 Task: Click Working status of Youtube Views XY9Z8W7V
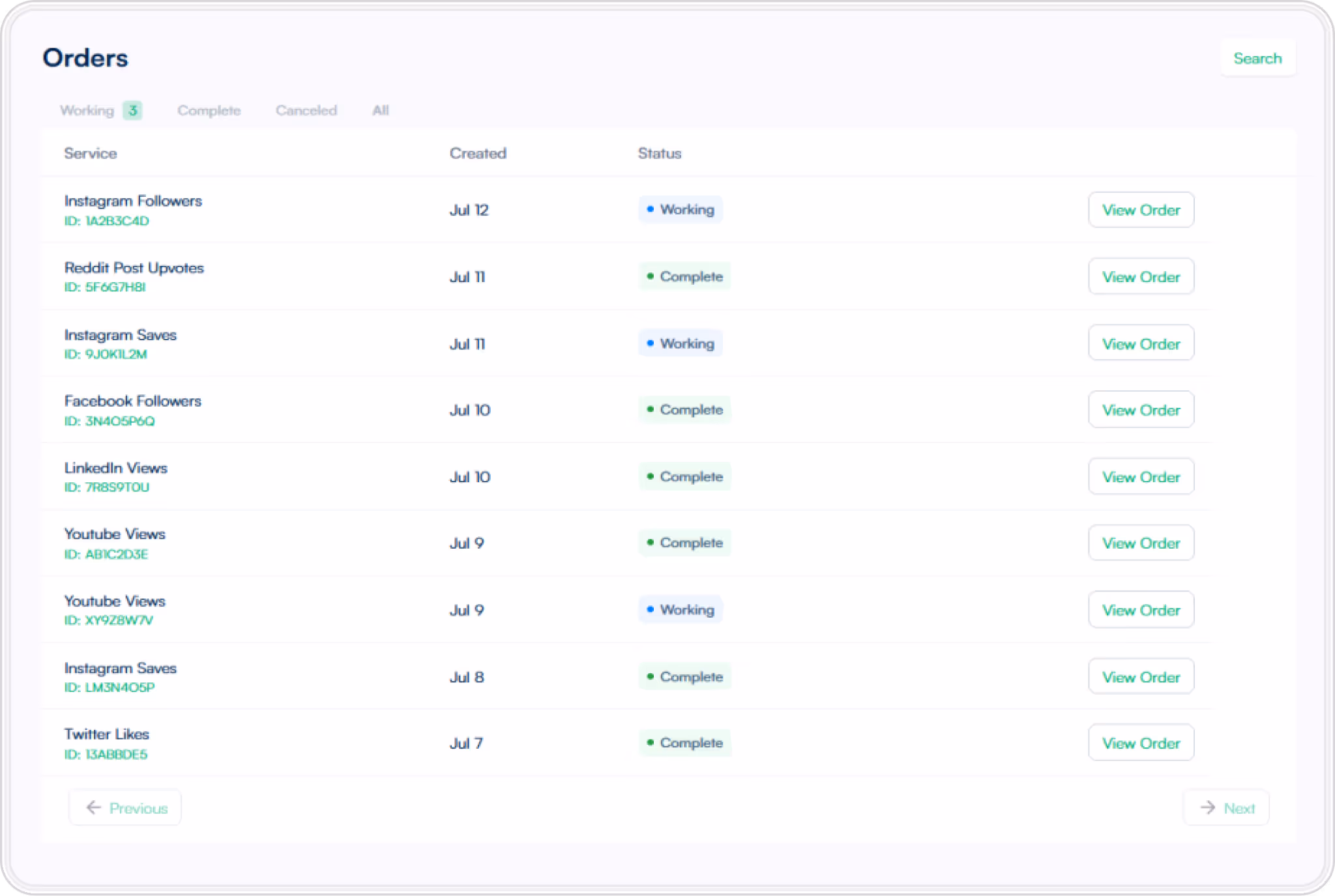point(681,609)
